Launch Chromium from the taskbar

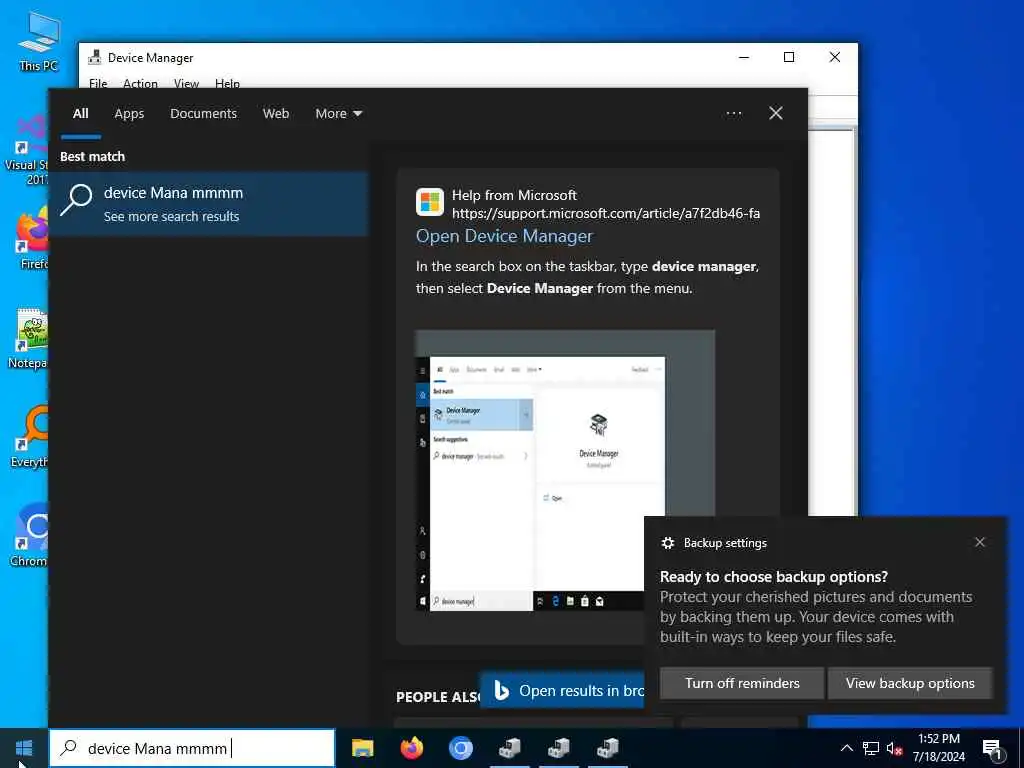[460, 748]
